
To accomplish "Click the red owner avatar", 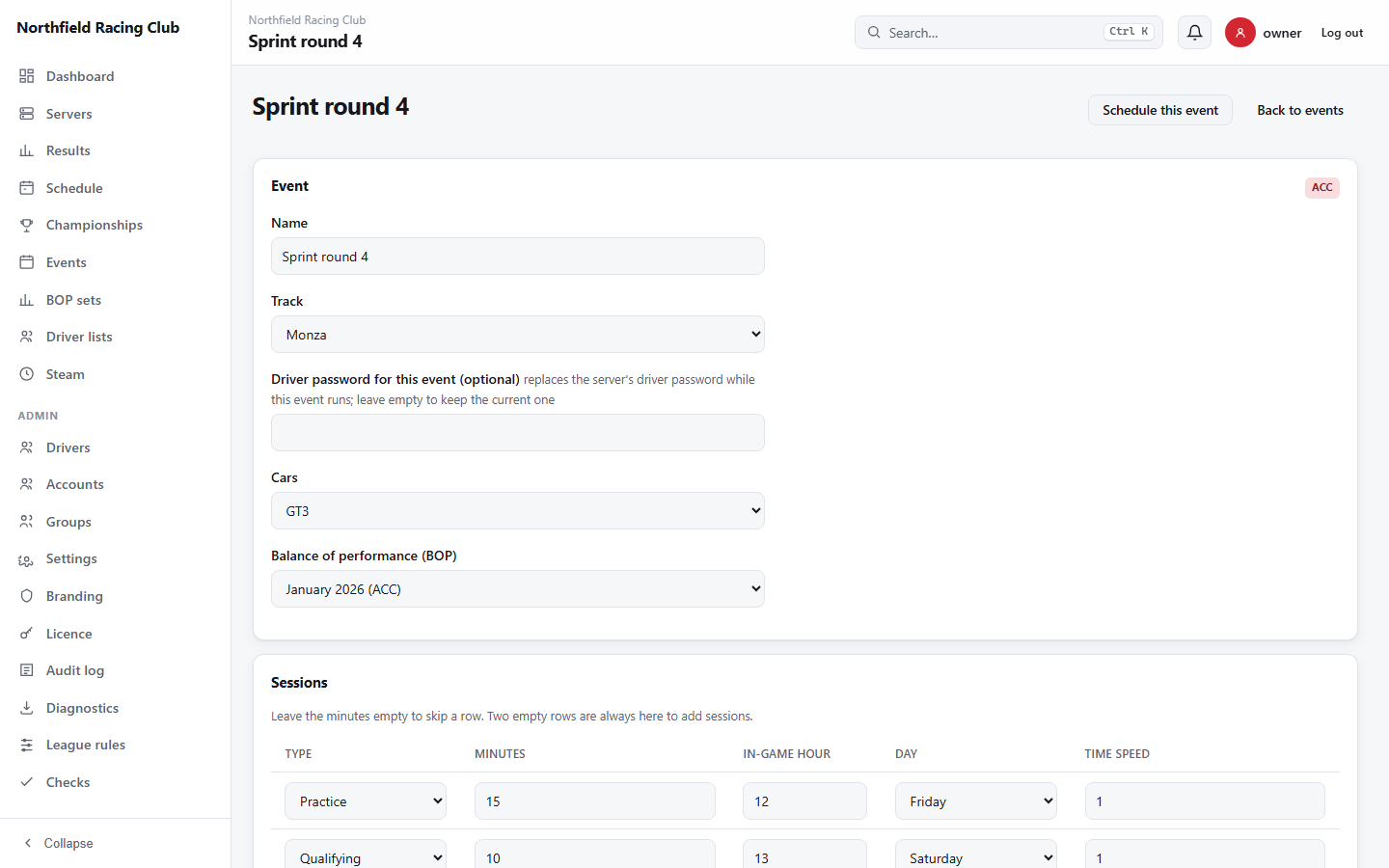I will [x=1240, y=33].
